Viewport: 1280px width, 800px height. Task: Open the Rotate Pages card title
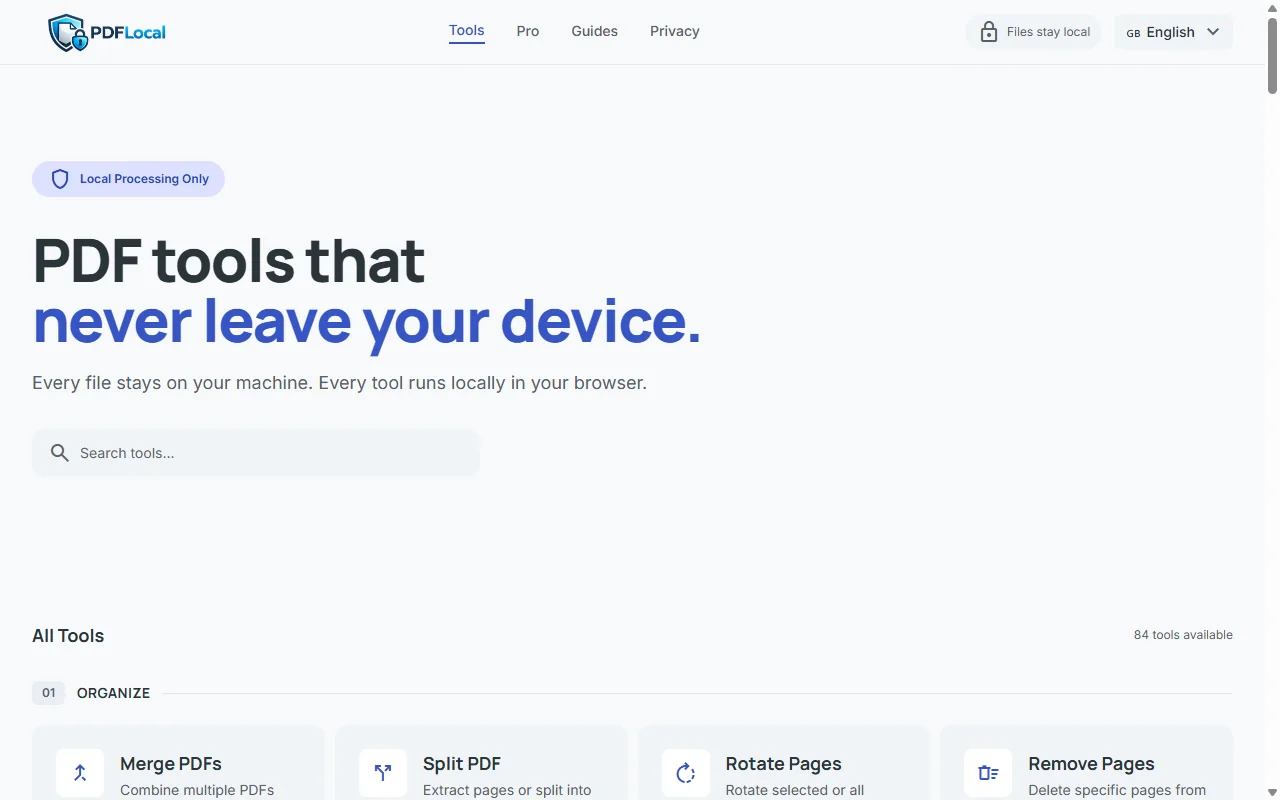point(784,764)
